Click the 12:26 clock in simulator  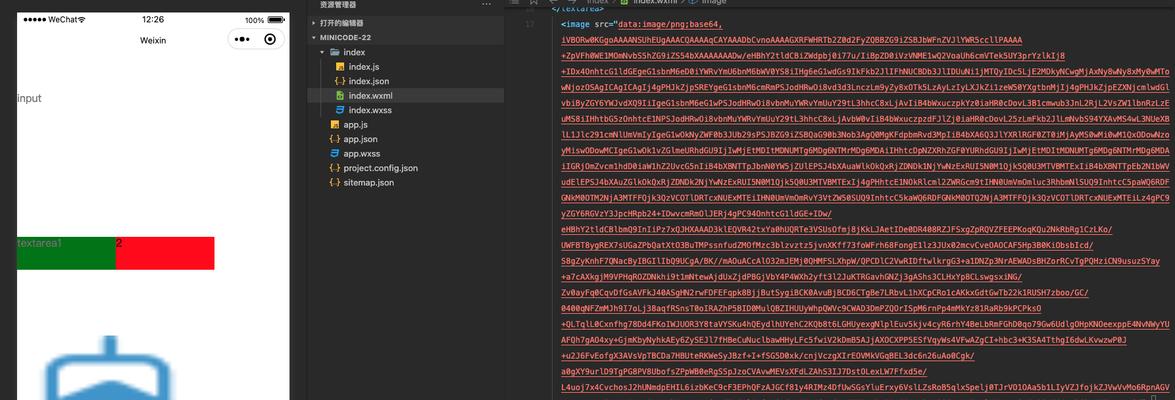pyautogui.click(x=152, y=19)
